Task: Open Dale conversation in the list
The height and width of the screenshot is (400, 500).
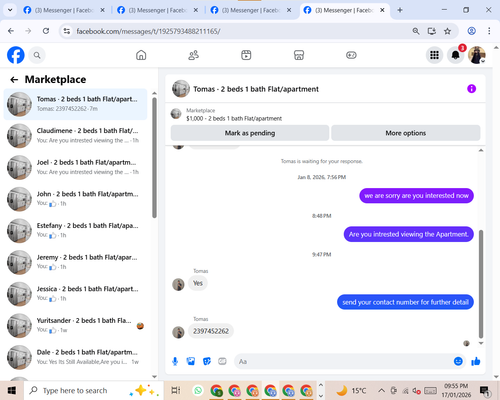Action: 75,357
